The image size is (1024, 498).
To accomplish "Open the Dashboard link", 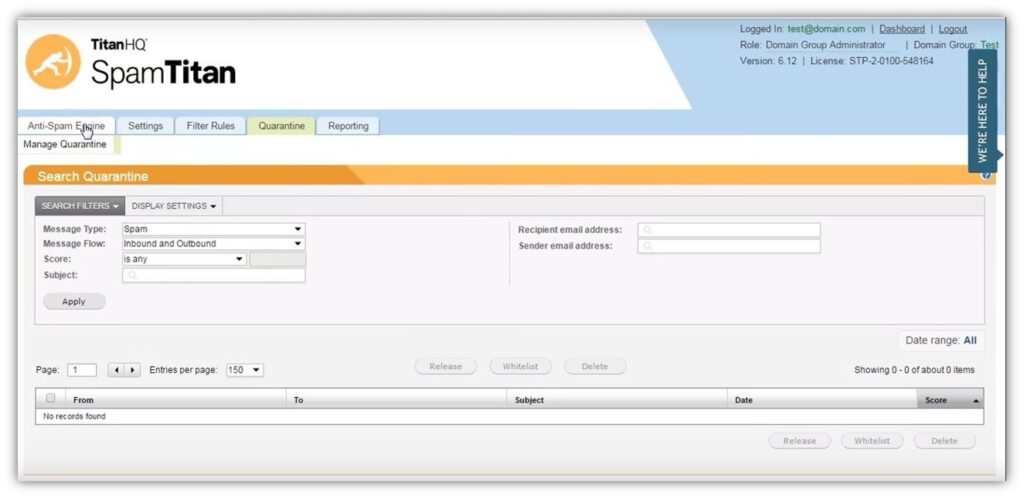I will 901,29.
